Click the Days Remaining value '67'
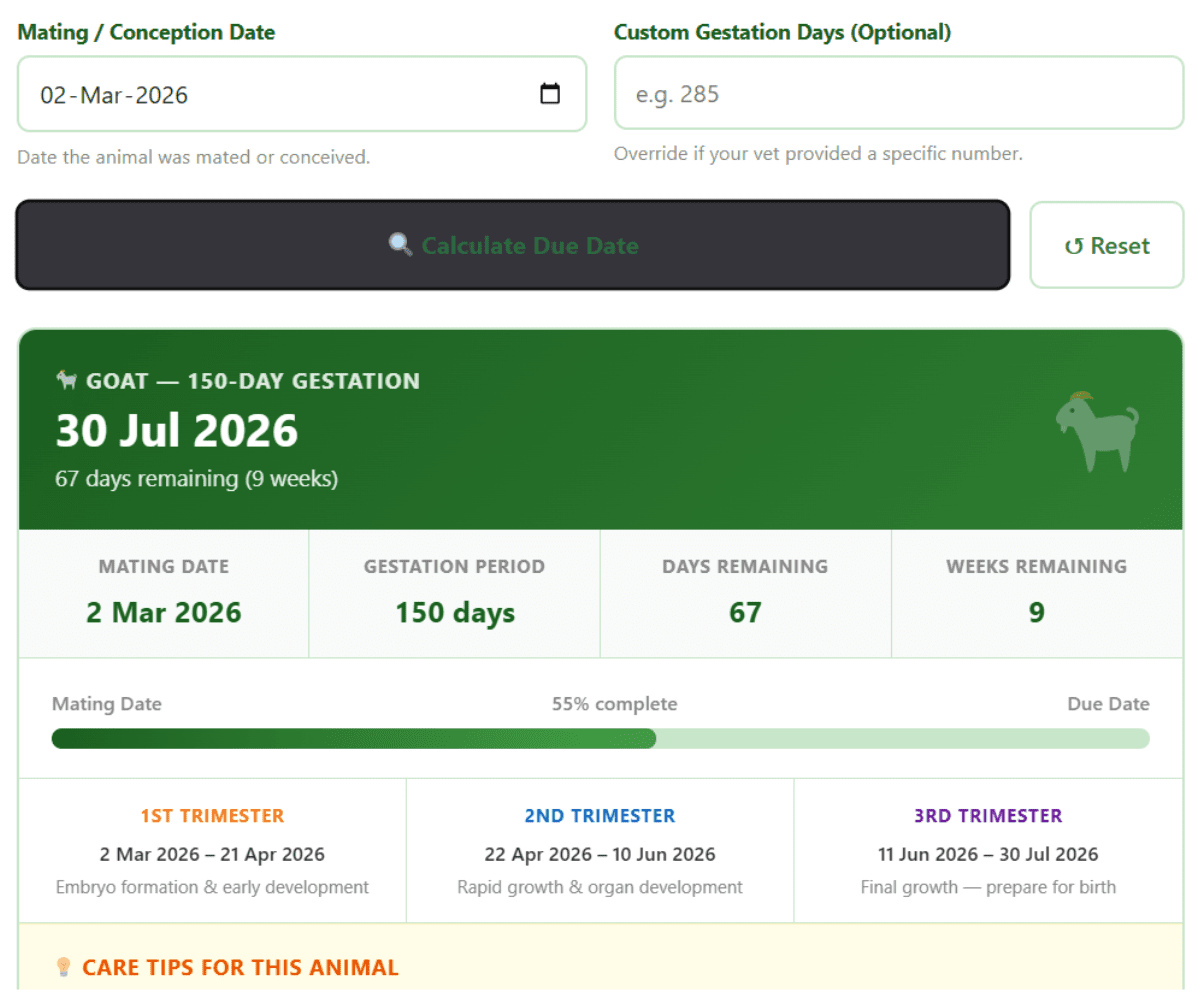 tap(745, 612)
